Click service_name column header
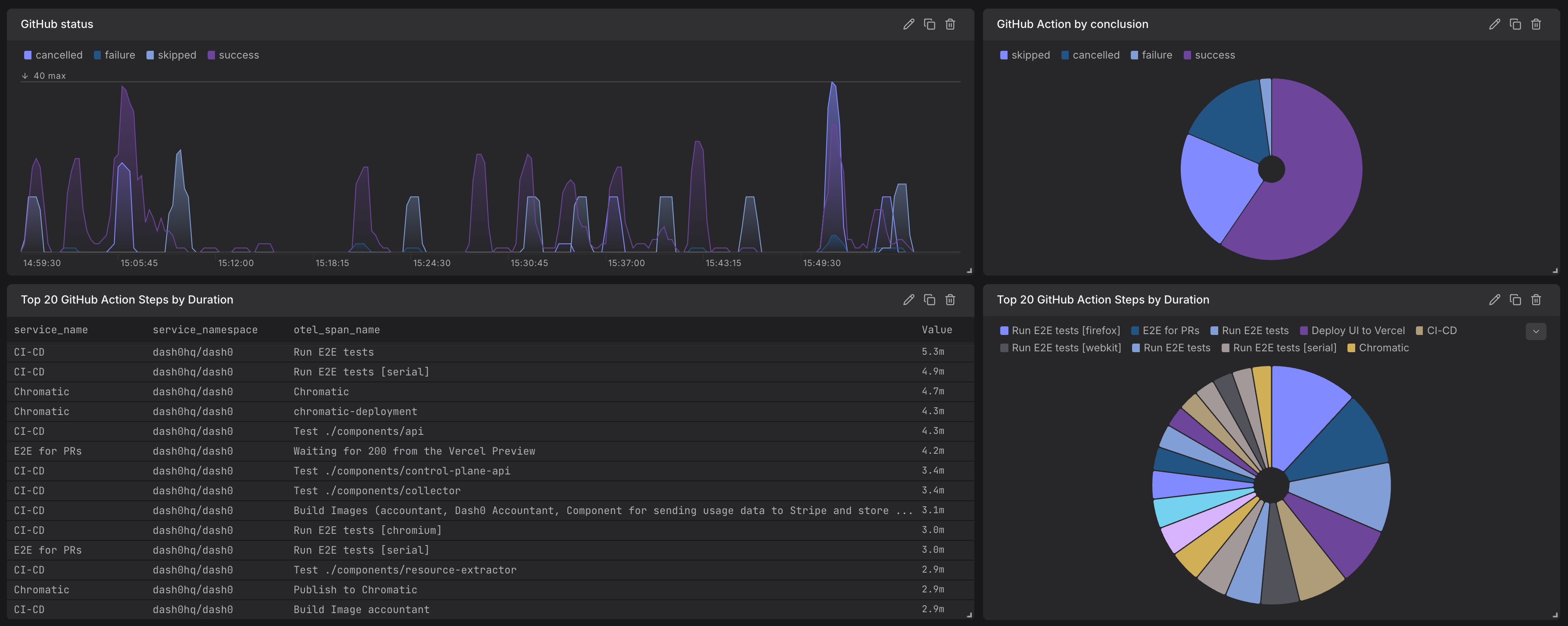Screen dimensions: 1568x626 click(50, 330)
